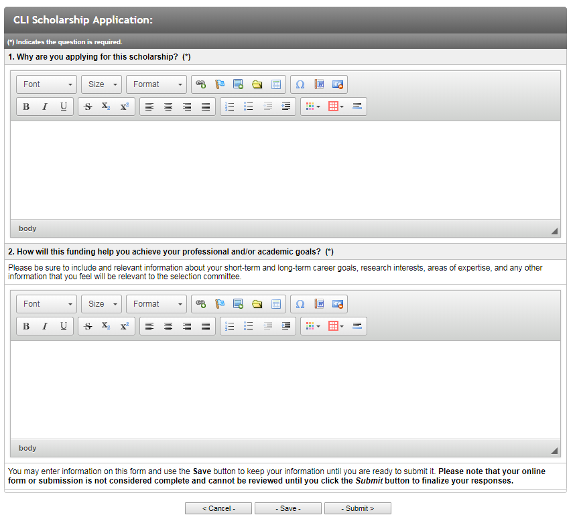Insert bulleted list in second editor

[x=249, y=326]
